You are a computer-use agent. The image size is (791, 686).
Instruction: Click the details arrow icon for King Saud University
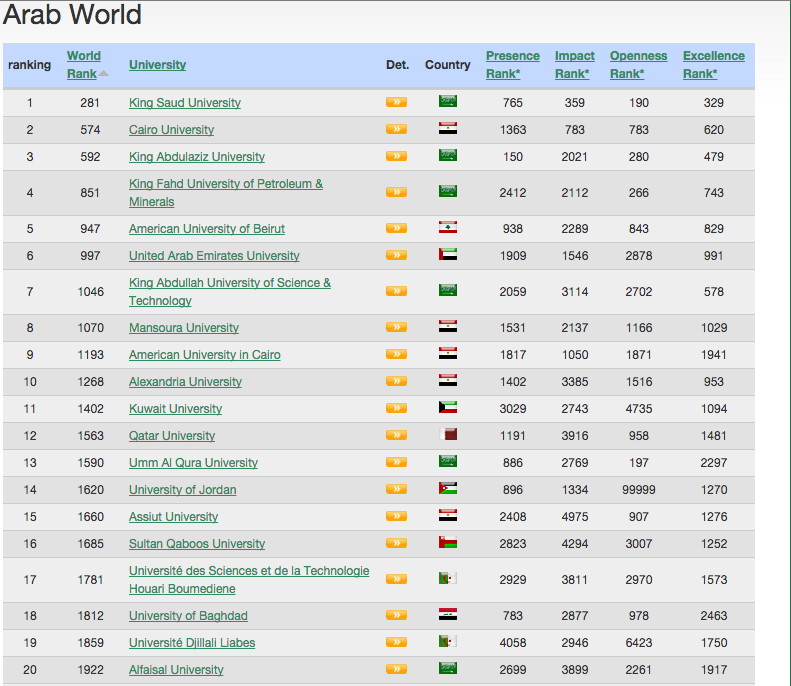[396, 102]
